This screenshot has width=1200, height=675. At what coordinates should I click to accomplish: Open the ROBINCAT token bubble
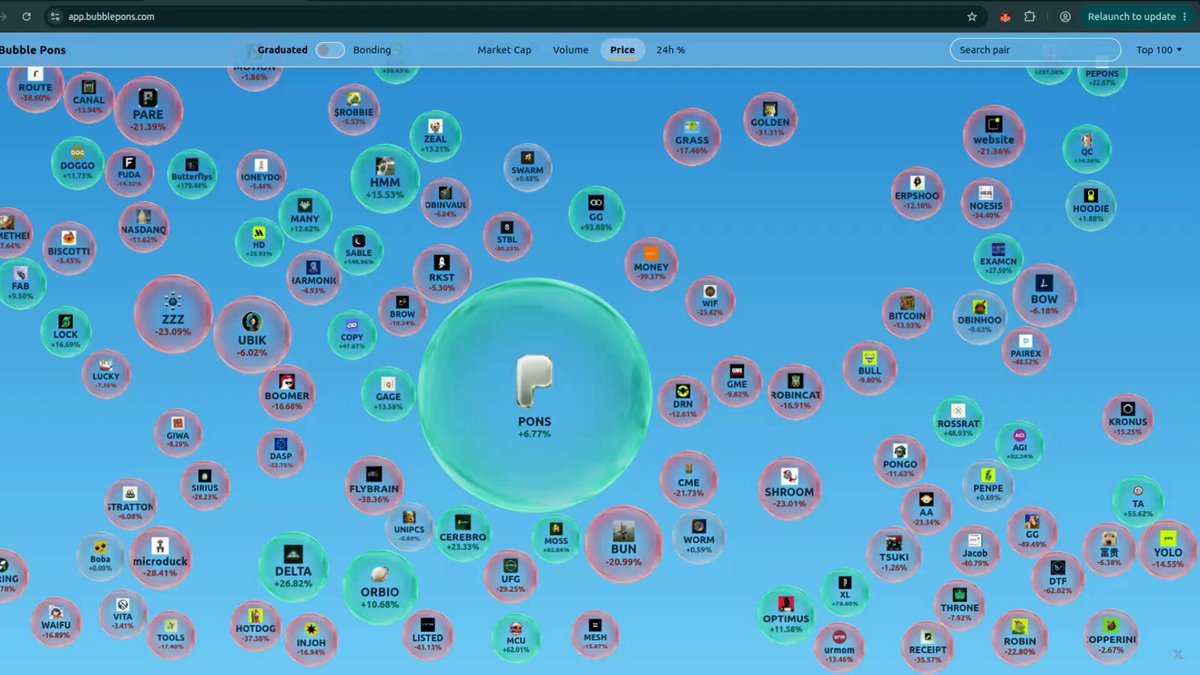(x=796, y=392)
